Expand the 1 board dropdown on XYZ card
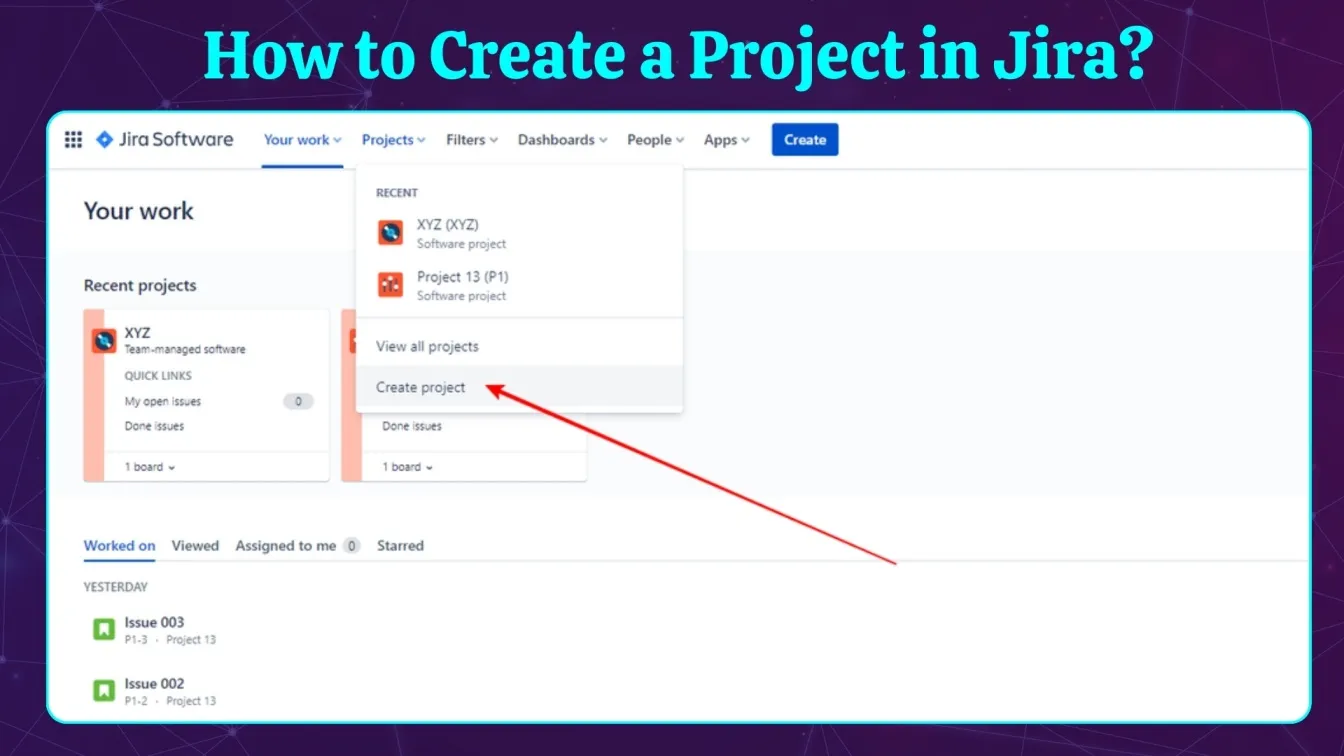 [150, 467]
